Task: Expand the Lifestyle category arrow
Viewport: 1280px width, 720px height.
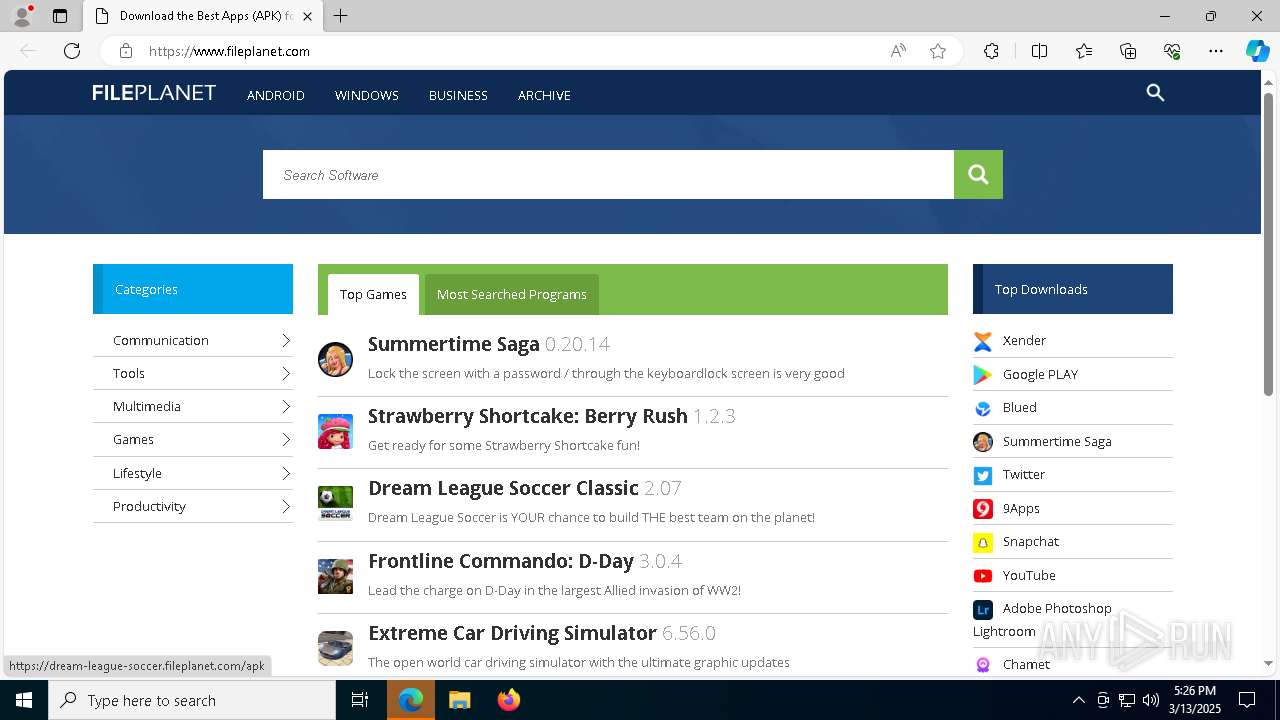Action: (x=285, y=474)
